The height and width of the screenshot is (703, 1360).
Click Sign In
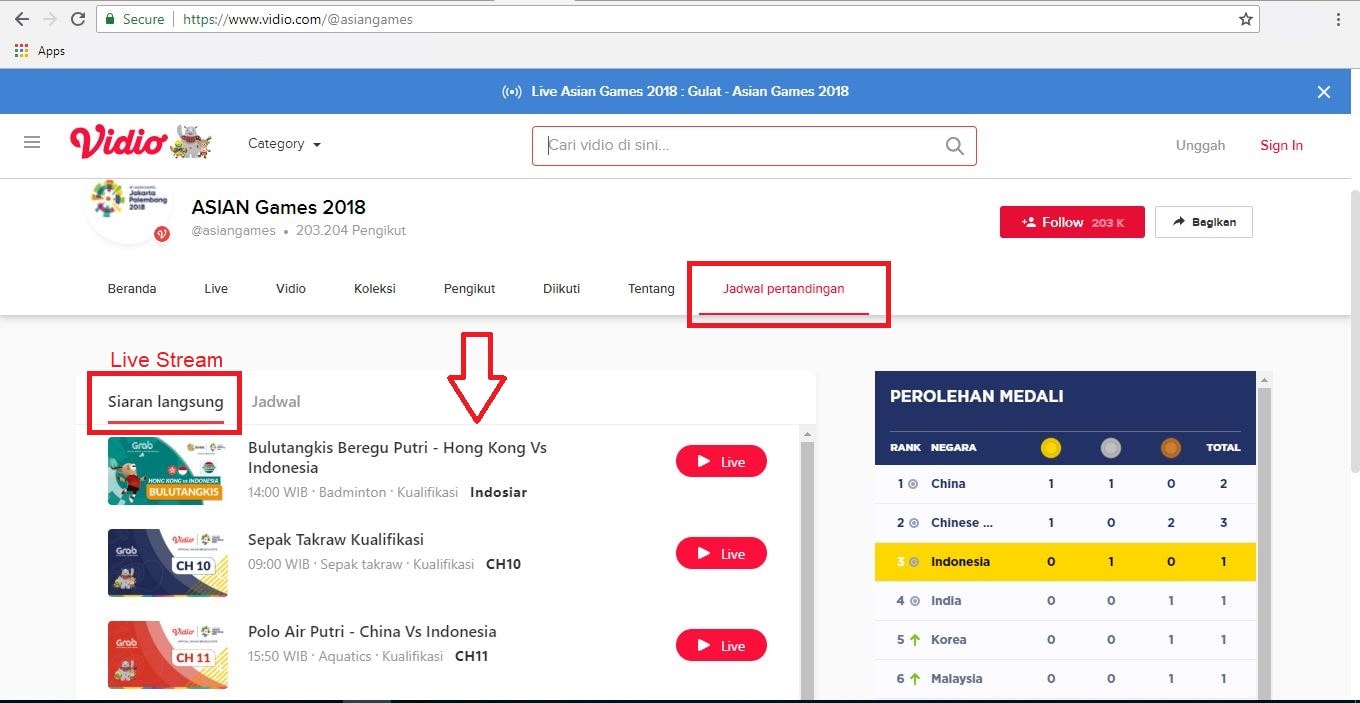[1281, 145]
